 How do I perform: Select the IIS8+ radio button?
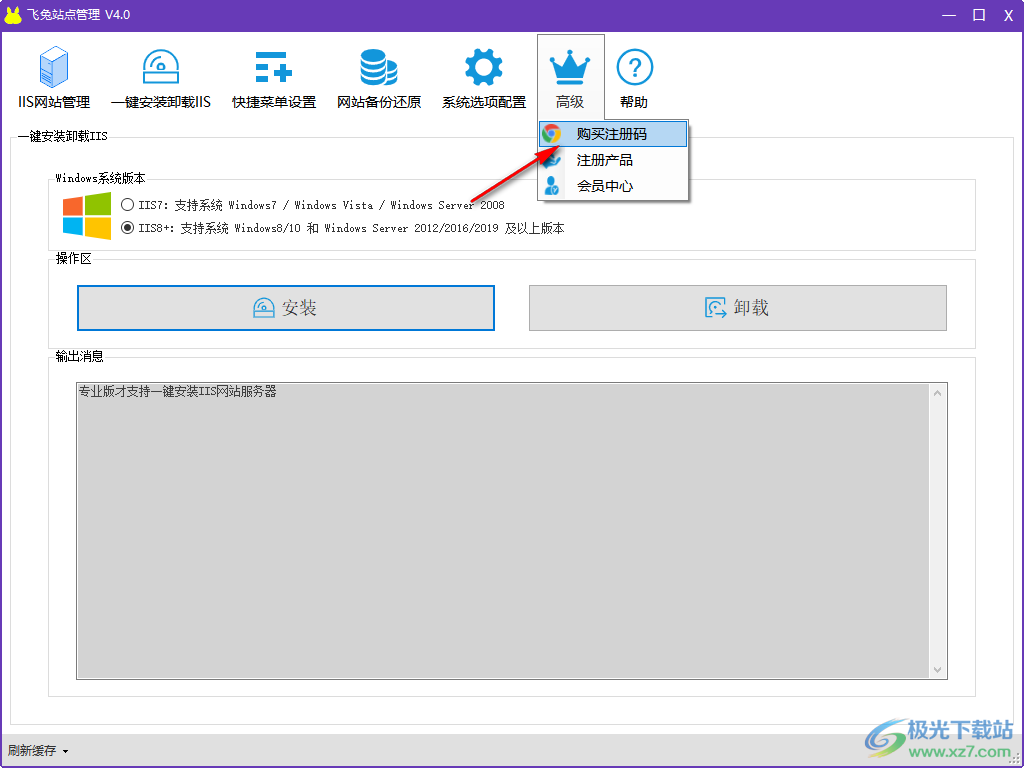pos(128,228)
